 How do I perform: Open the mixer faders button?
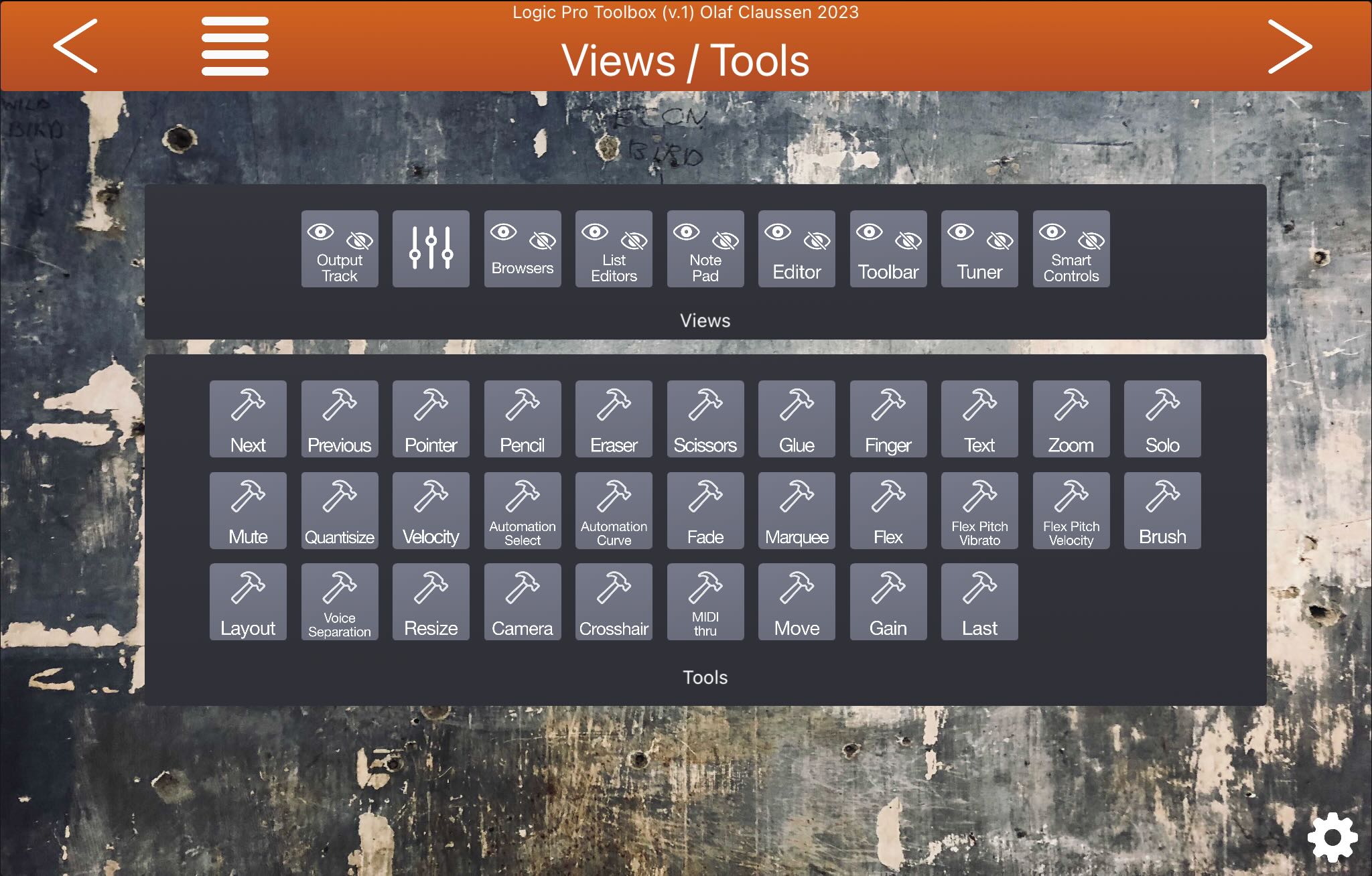(431, 249)
